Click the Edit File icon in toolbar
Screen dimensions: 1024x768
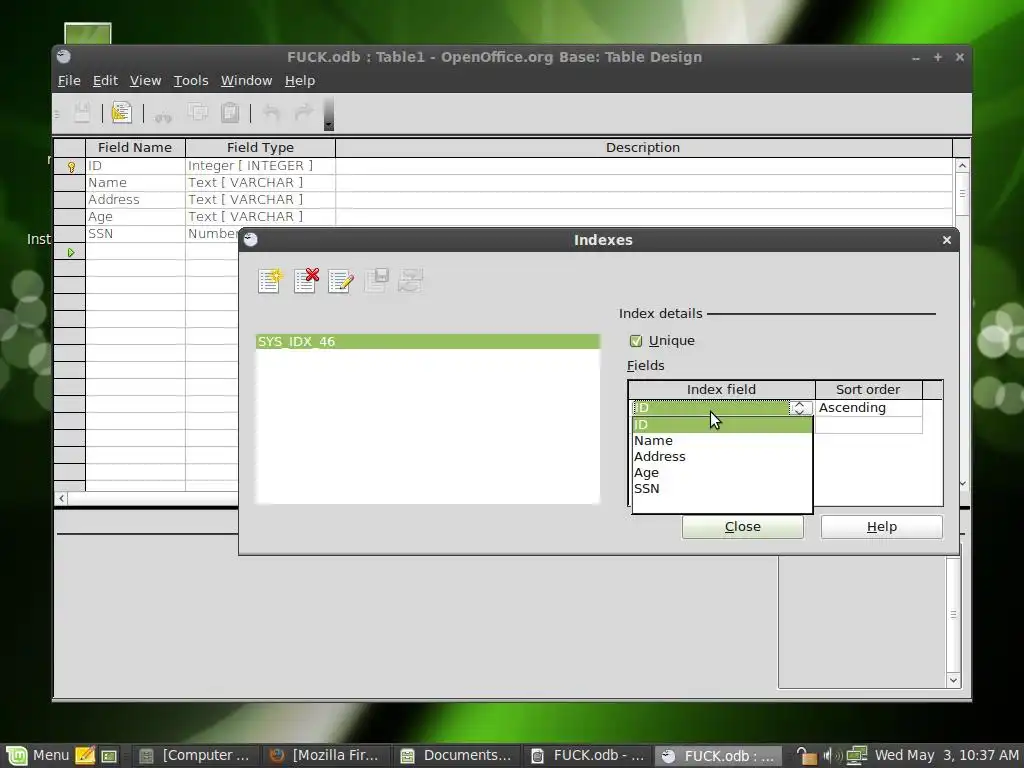pyautogui.click(x=121, y=113)
